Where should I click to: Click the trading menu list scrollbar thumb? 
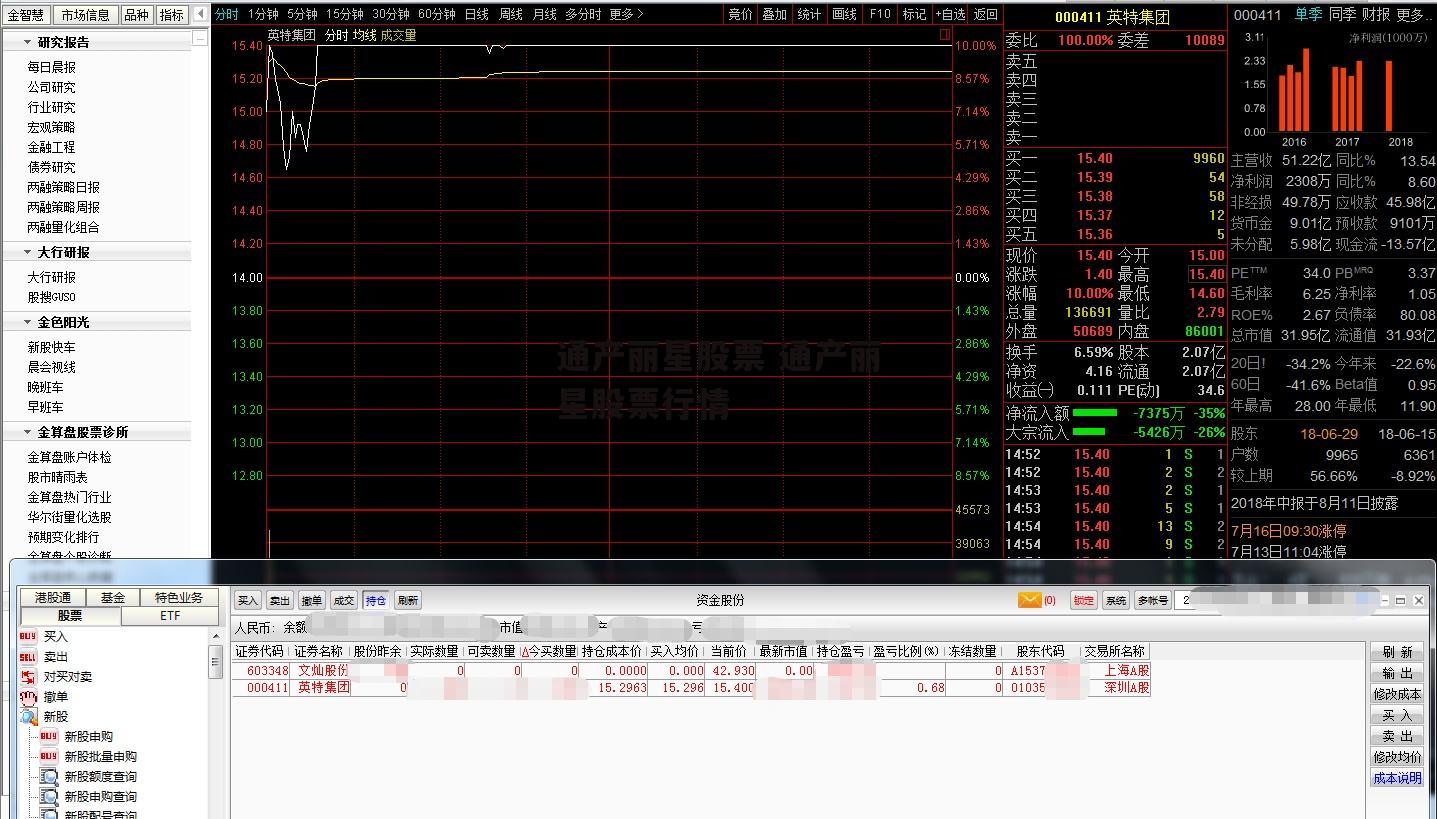[x=215, y=662]
